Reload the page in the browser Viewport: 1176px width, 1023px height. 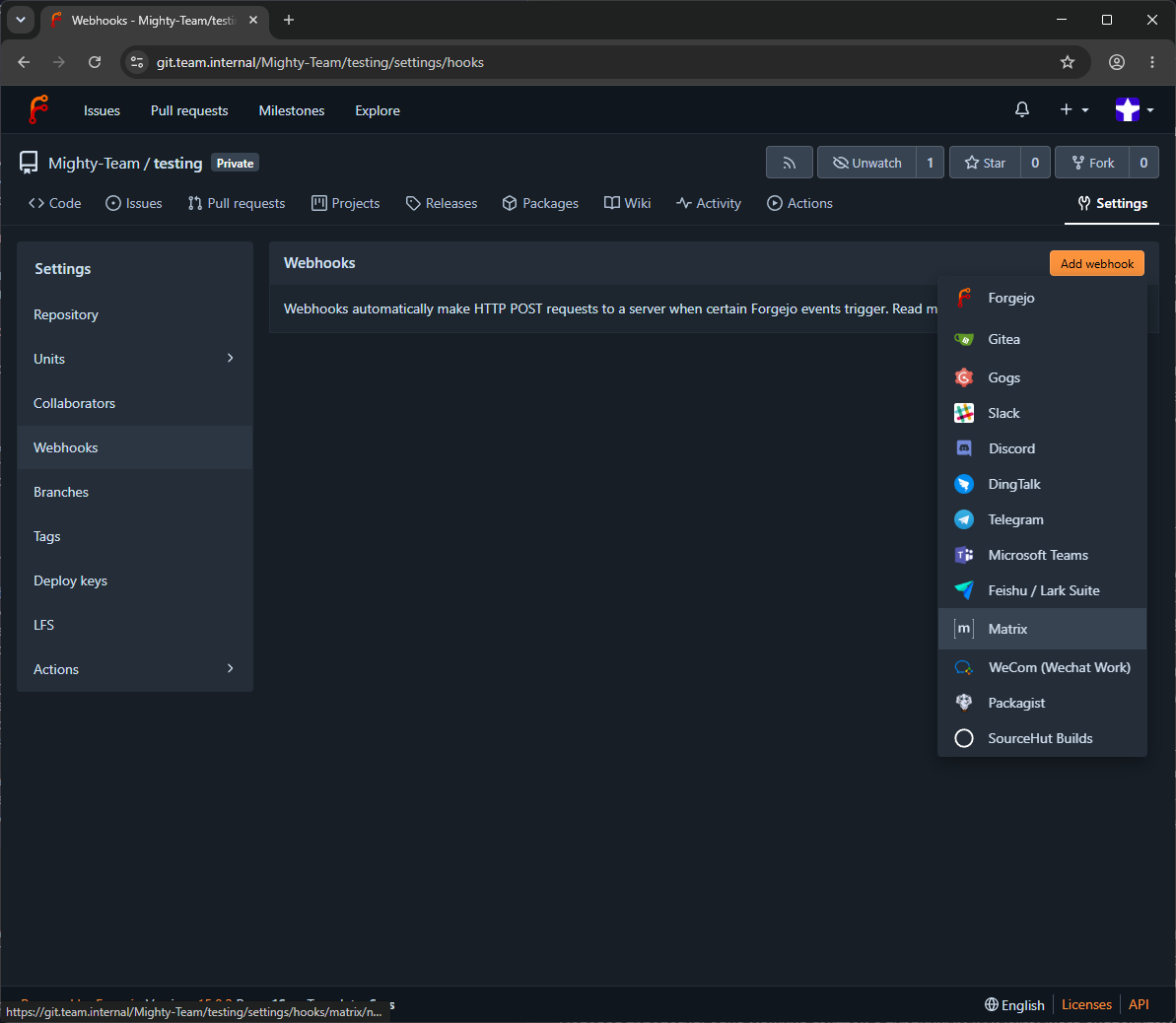[95, 62]
